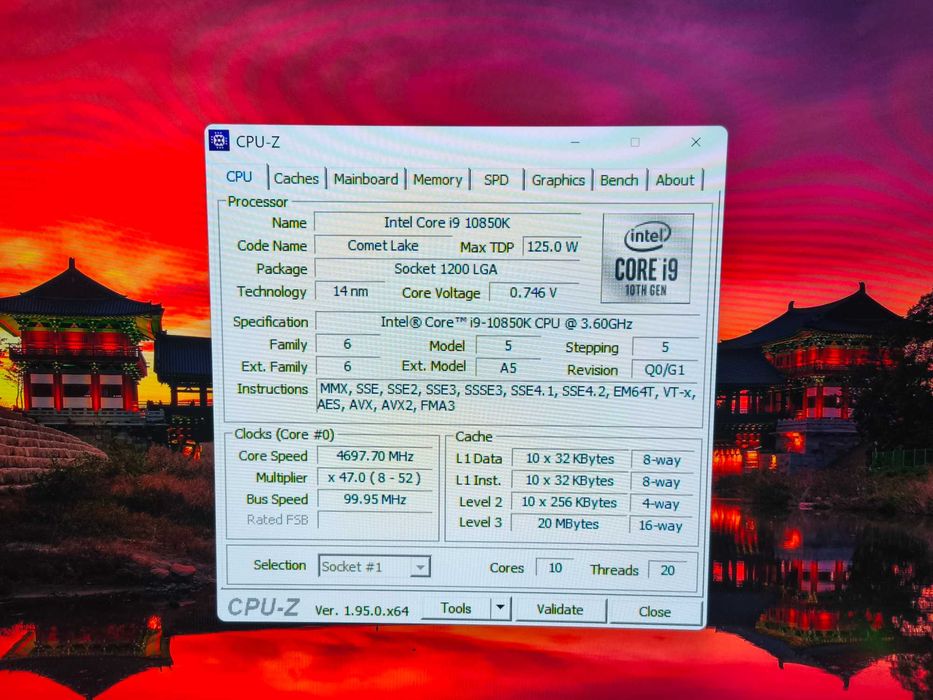Click the Core Speed value 4697.70 MHz
Screen dimensions: 933x700
(375, 456)
